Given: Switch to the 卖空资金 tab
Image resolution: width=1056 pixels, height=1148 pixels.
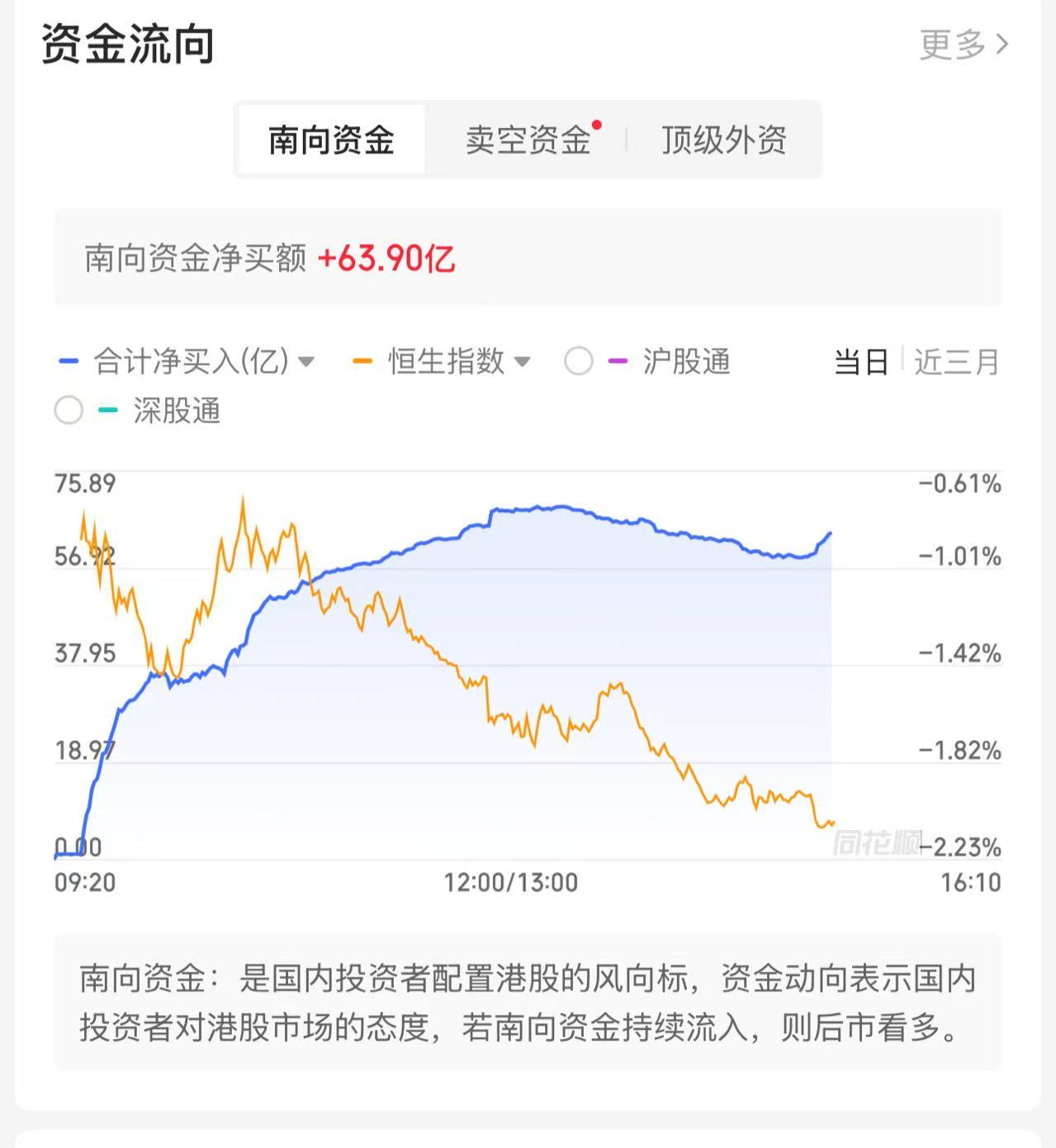Looking at the screenshot, I should tap(528, 140).
